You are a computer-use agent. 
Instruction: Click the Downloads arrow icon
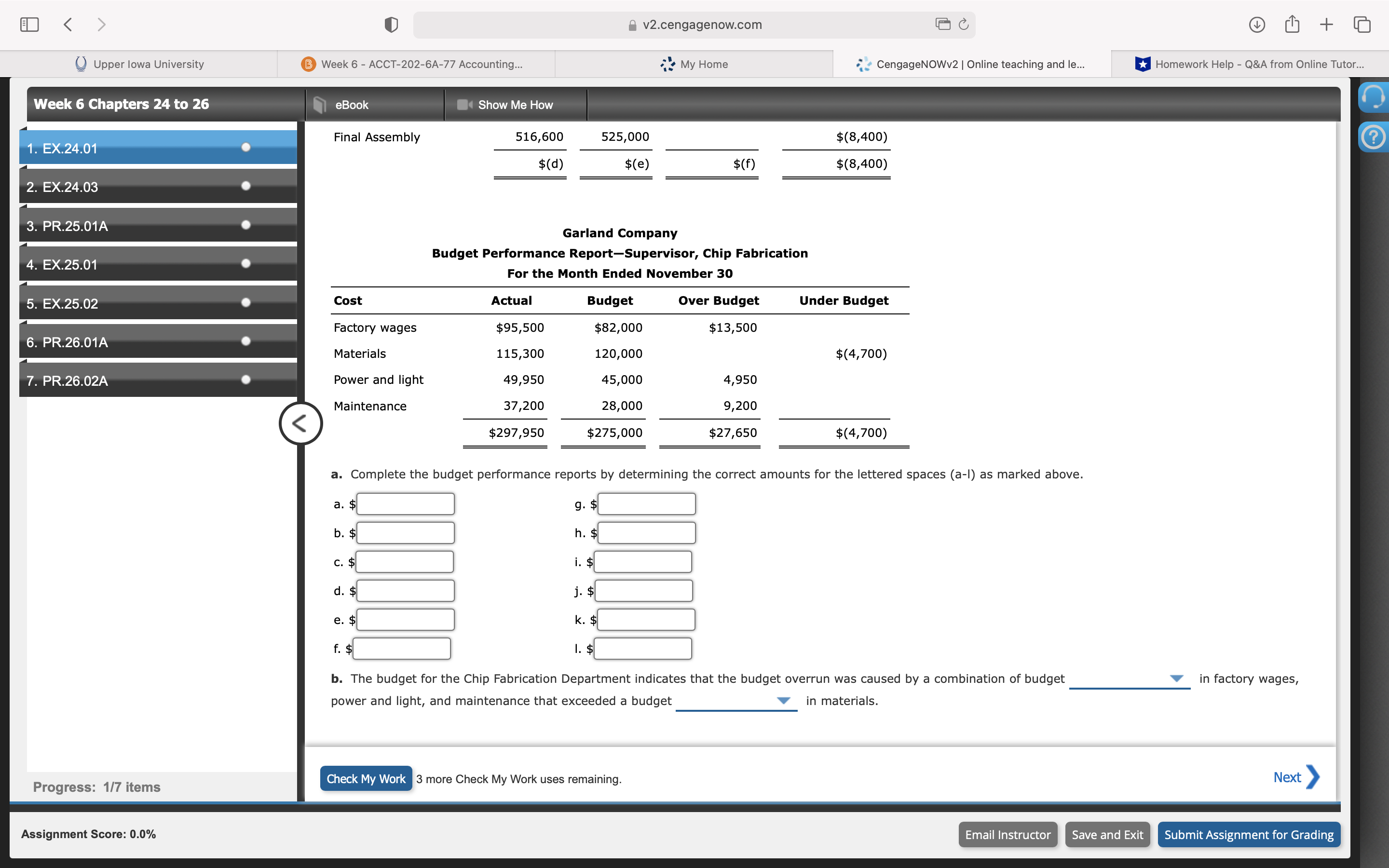click(x=1256, y=24)
